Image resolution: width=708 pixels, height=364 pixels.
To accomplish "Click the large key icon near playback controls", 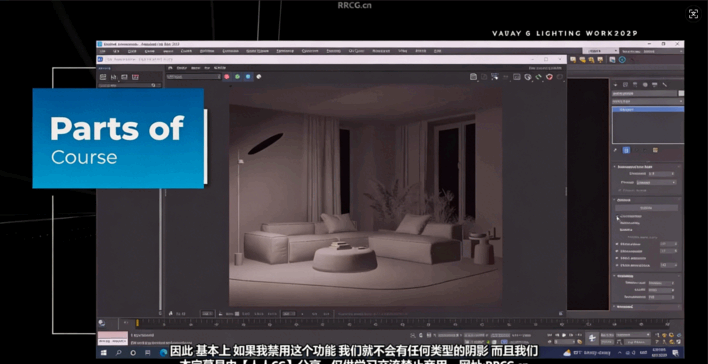I will (x=592, y=338).
